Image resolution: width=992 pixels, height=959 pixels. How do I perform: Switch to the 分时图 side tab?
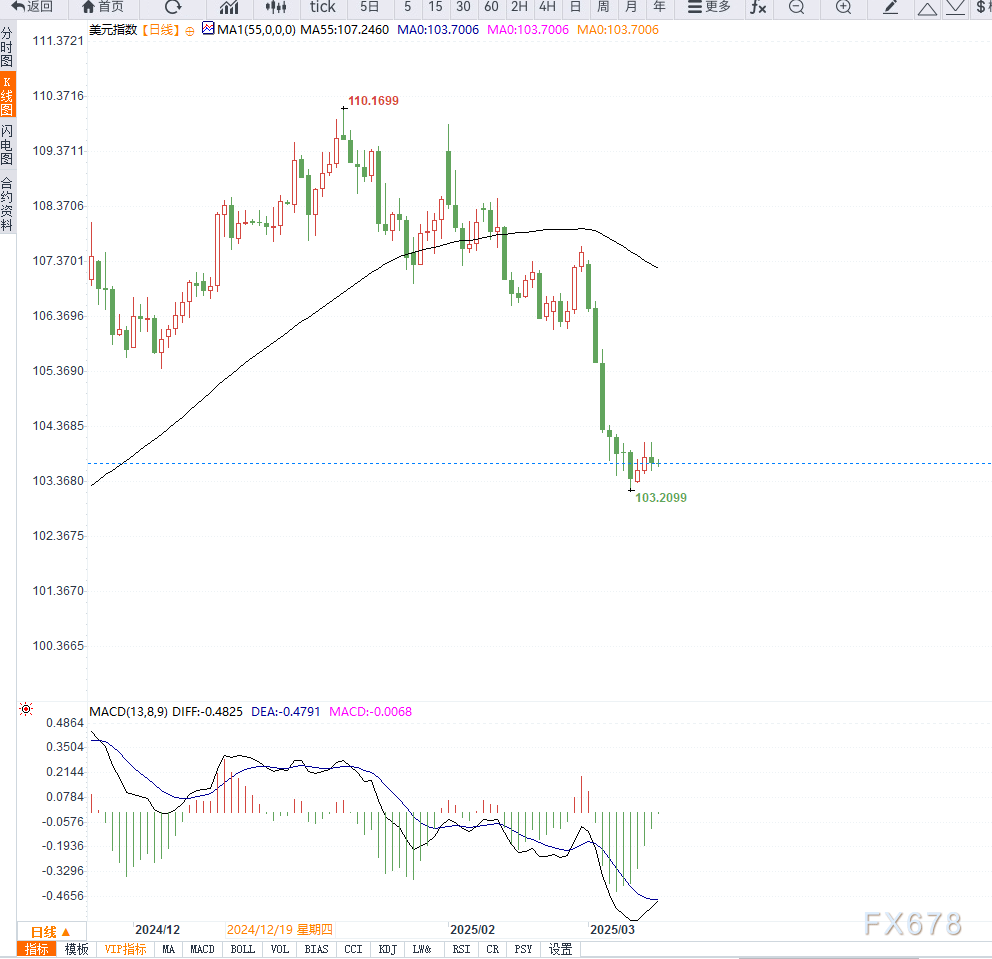[x=7, y=46]
